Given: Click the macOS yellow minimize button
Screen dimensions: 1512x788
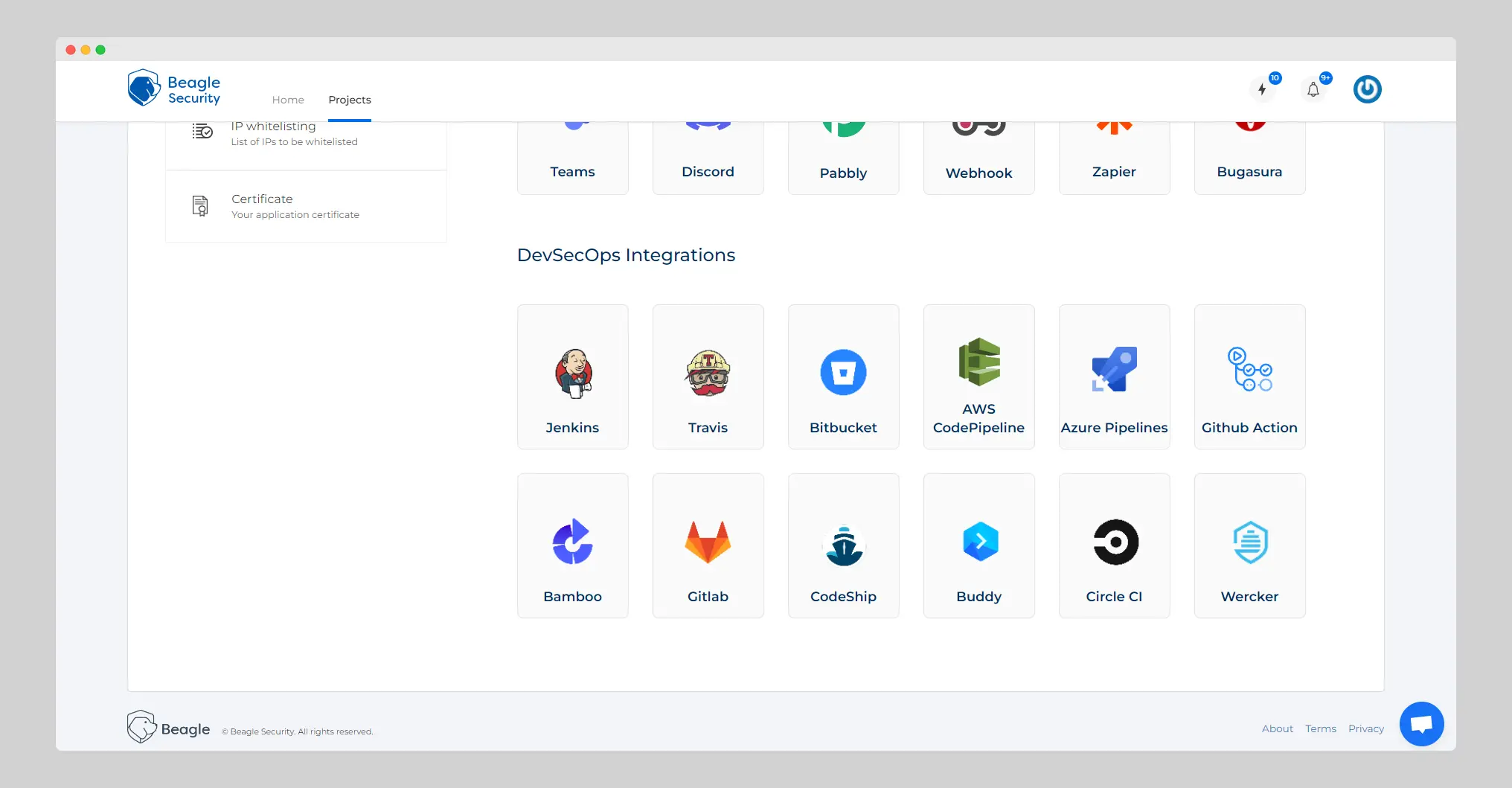Looking at the screenshot, I should [x=86, y=50].
